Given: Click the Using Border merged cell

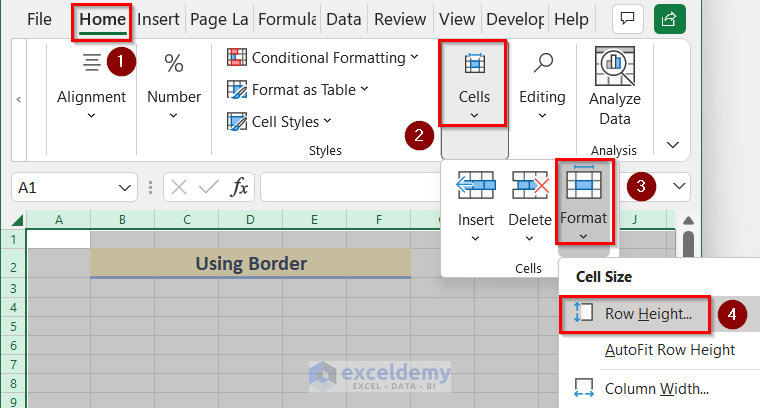Looking at the screenshot, I should (251, 264).
